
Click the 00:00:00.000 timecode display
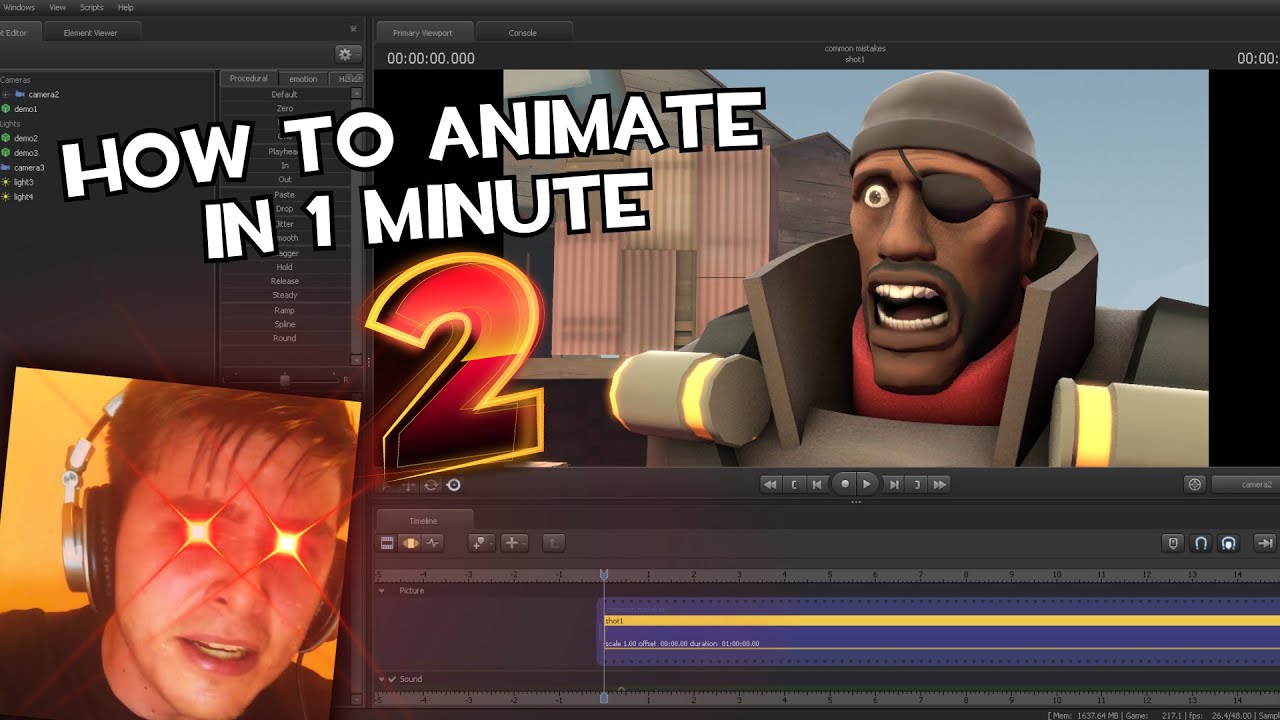pyautogui.click(x=431, y=58)
